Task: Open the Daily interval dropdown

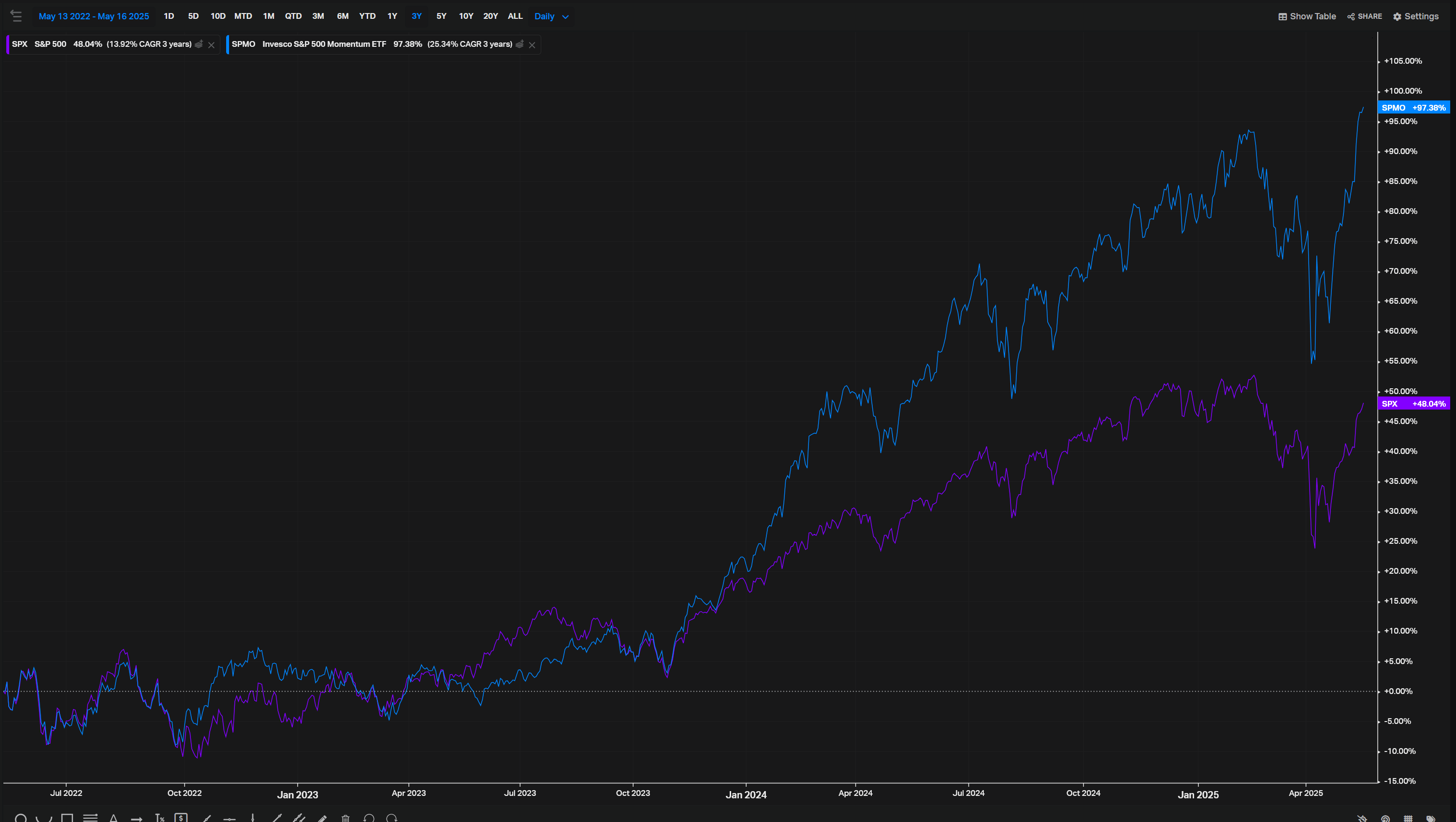Action: 550,16
